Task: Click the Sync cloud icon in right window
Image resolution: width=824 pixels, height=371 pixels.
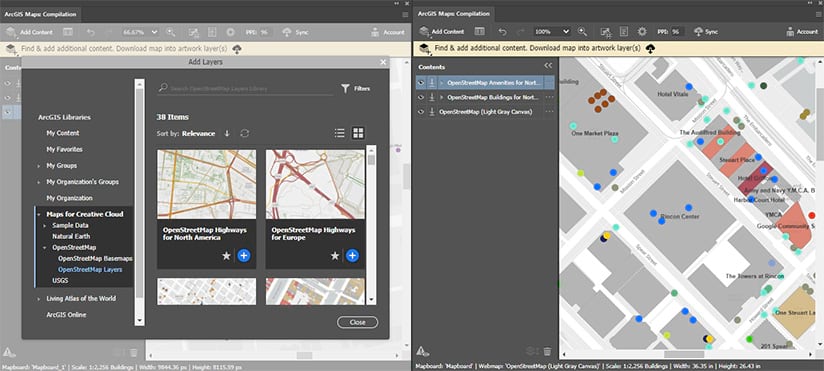Action: coord(698,32)
